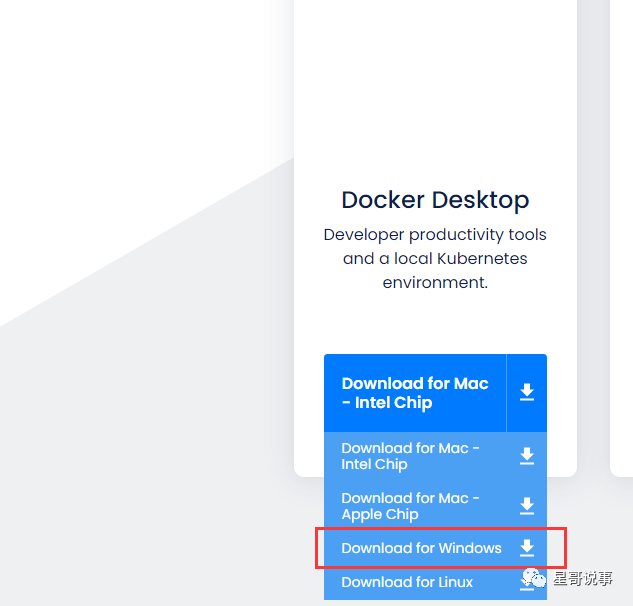Click download arrow on bold Mac Intel button
The width and height of the screenshot is (633, 606).
point(527,393)
